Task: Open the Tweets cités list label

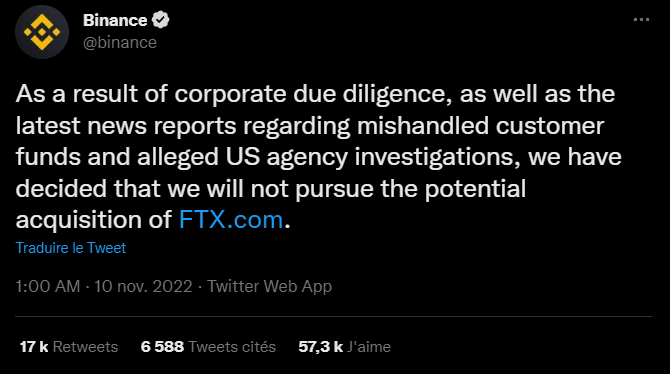Action: [232, 347]
